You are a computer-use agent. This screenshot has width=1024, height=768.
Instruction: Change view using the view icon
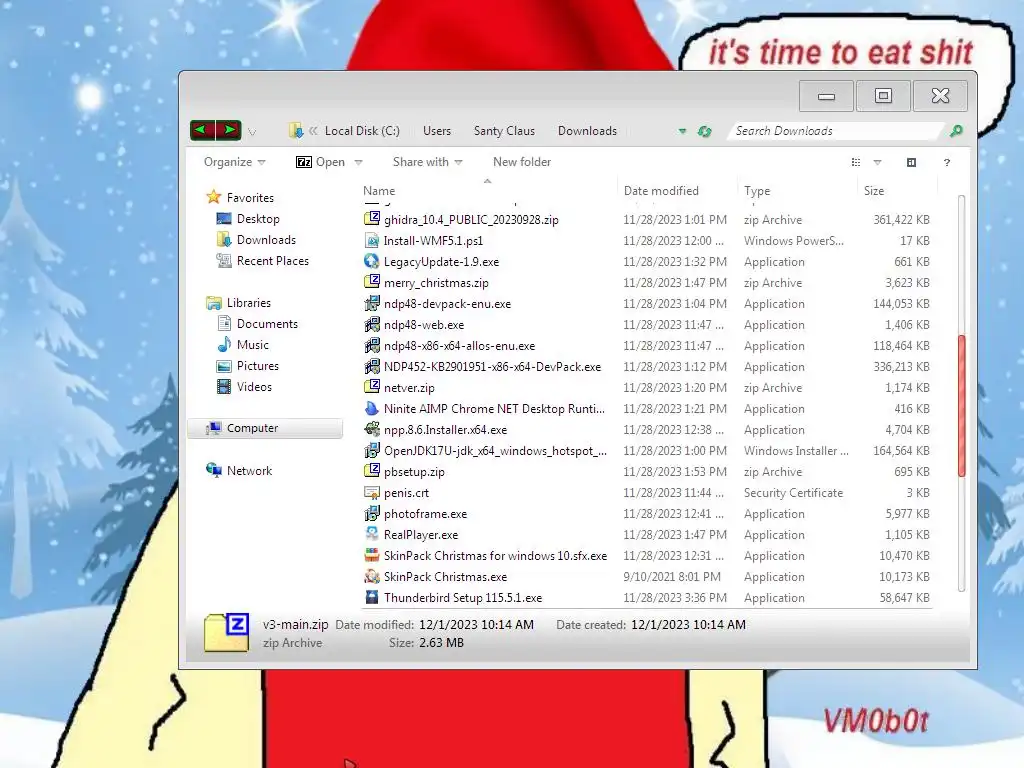point(856,163)
